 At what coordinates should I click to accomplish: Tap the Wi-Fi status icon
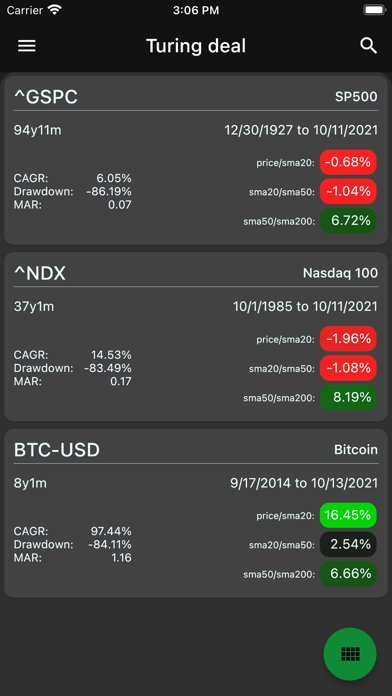54,10
